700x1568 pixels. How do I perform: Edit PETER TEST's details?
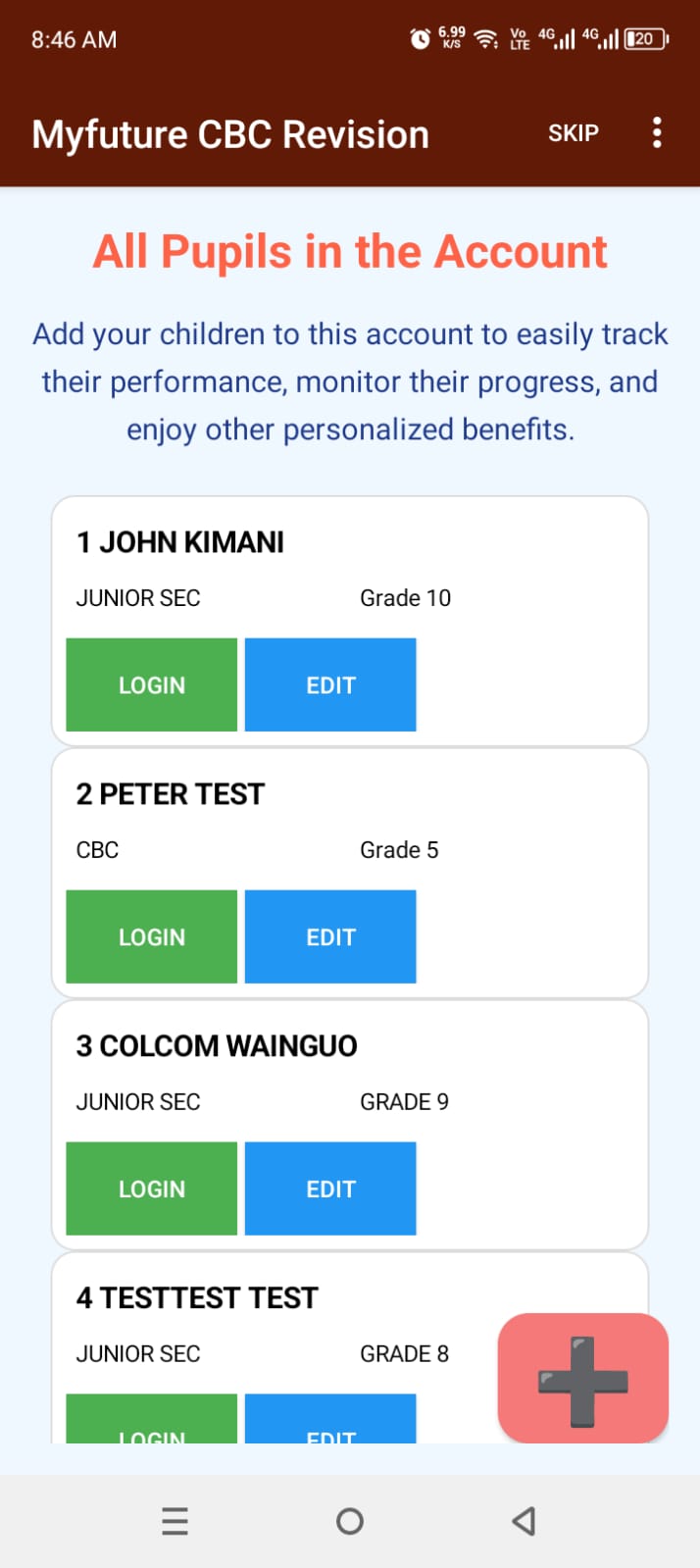(330, 936)
